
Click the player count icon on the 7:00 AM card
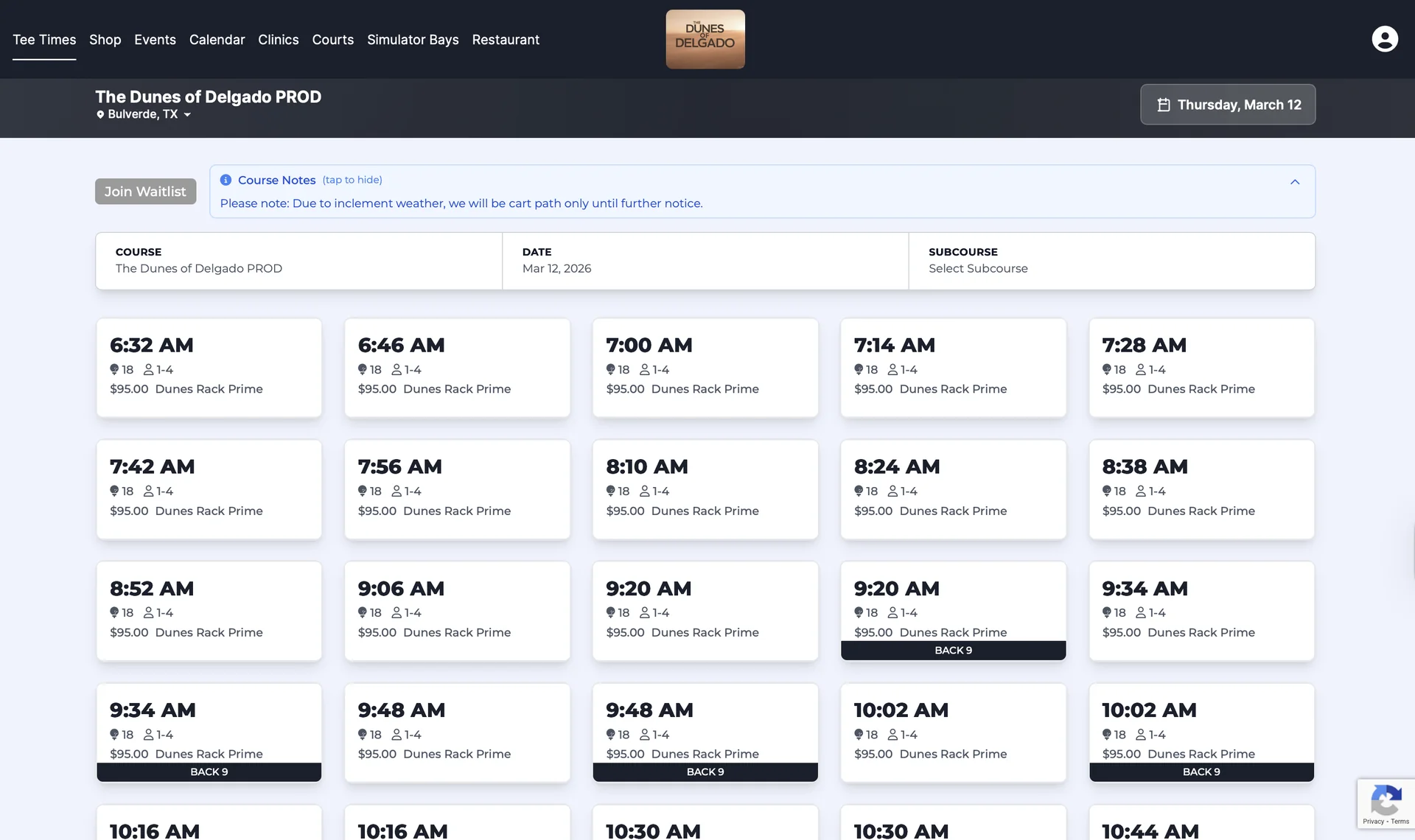point(645,369)
